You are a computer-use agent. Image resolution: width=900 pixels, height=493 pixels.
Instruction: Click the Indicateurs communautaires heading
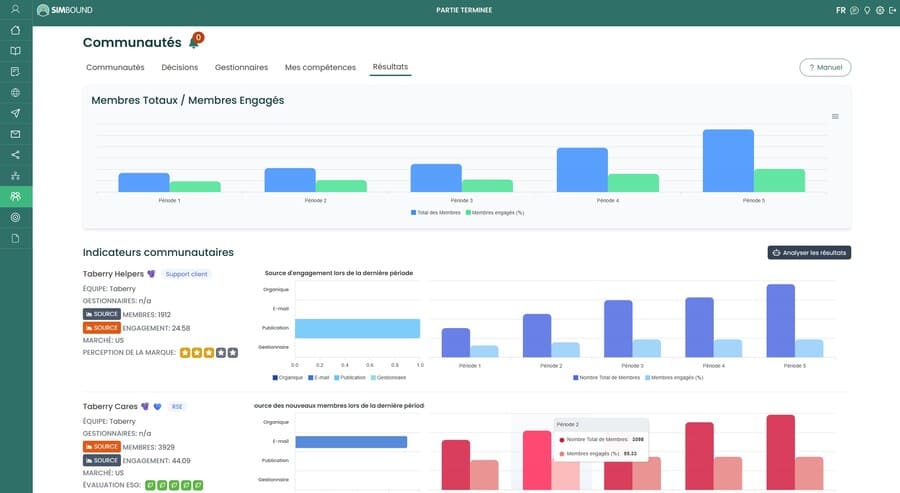click(x=158, y=253)
